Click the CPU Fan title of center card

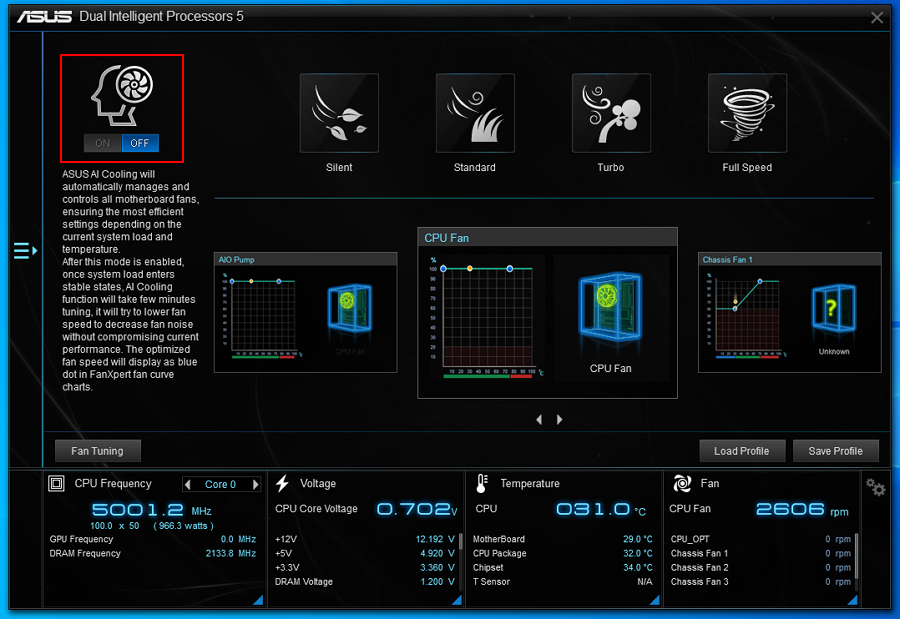447,238
